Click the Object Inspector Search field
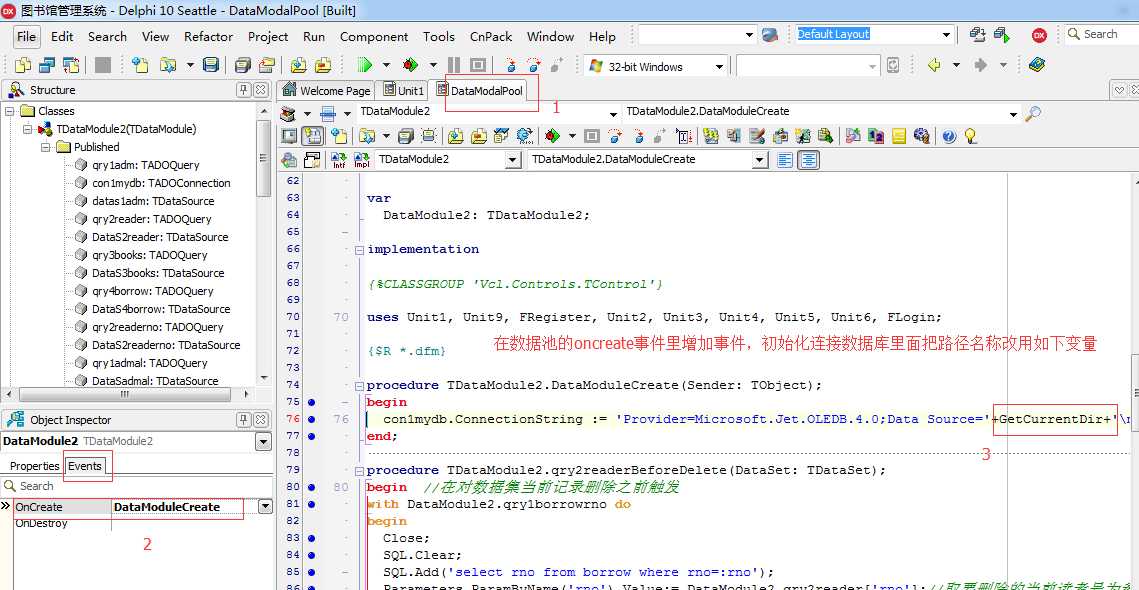 pos(137,486)
